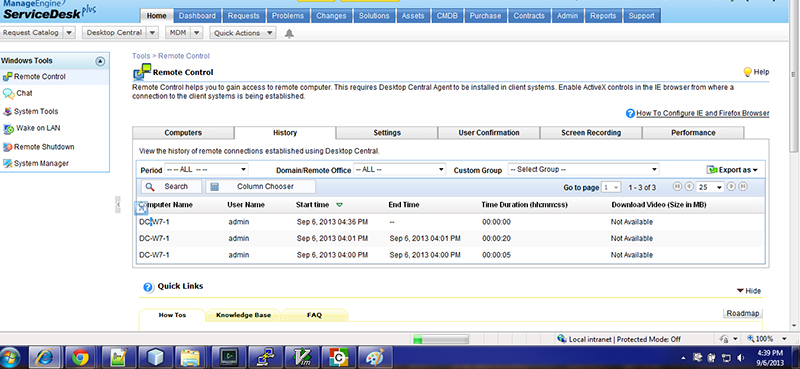Click the Search magnifier icon

click(x=150, y=187)
